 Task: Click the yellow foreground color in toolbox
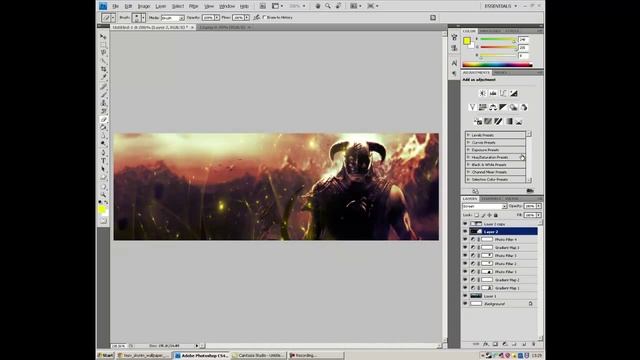[x=102, y=209]
